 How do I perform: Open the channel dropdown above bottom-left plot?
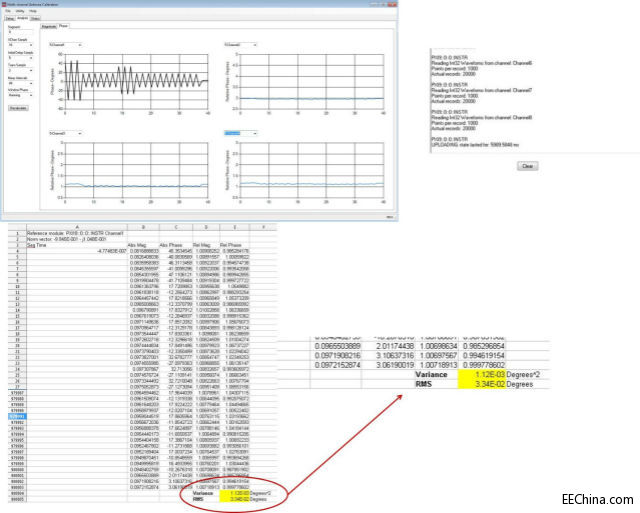pos(65,133)
